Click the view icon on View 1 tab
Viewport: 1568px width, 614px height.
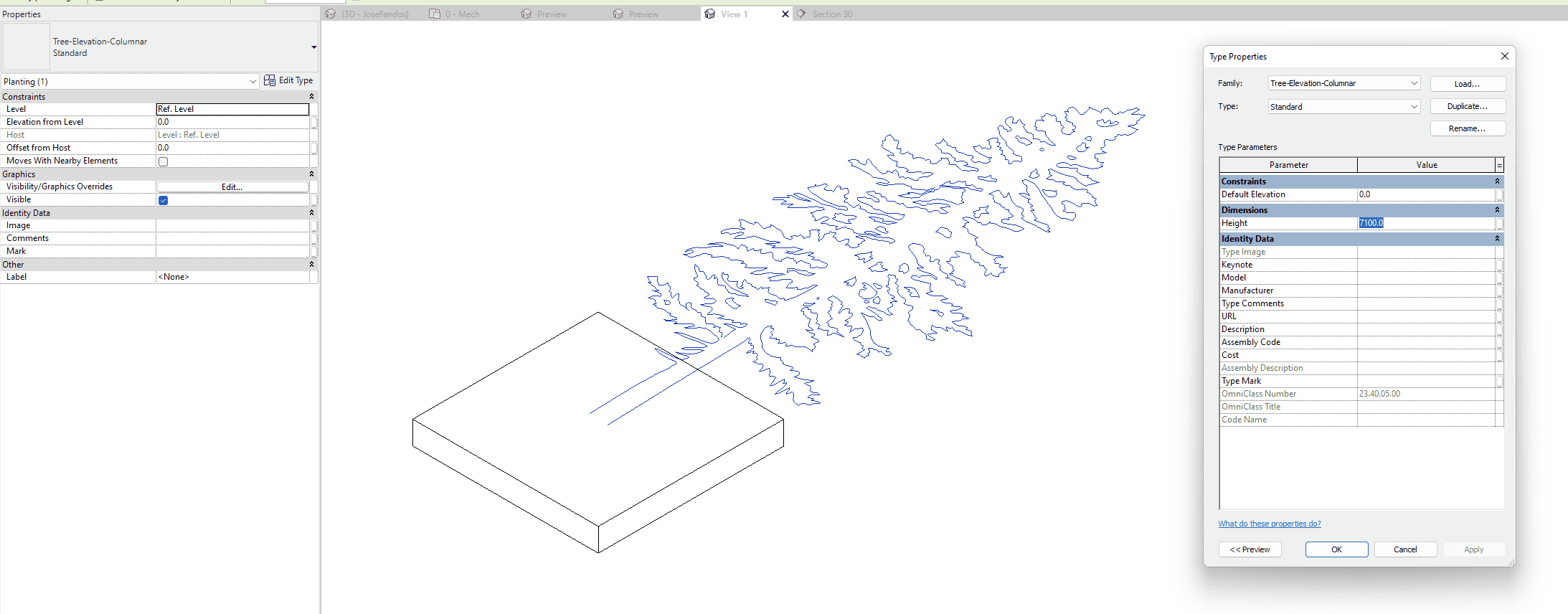tap(709, 14)
